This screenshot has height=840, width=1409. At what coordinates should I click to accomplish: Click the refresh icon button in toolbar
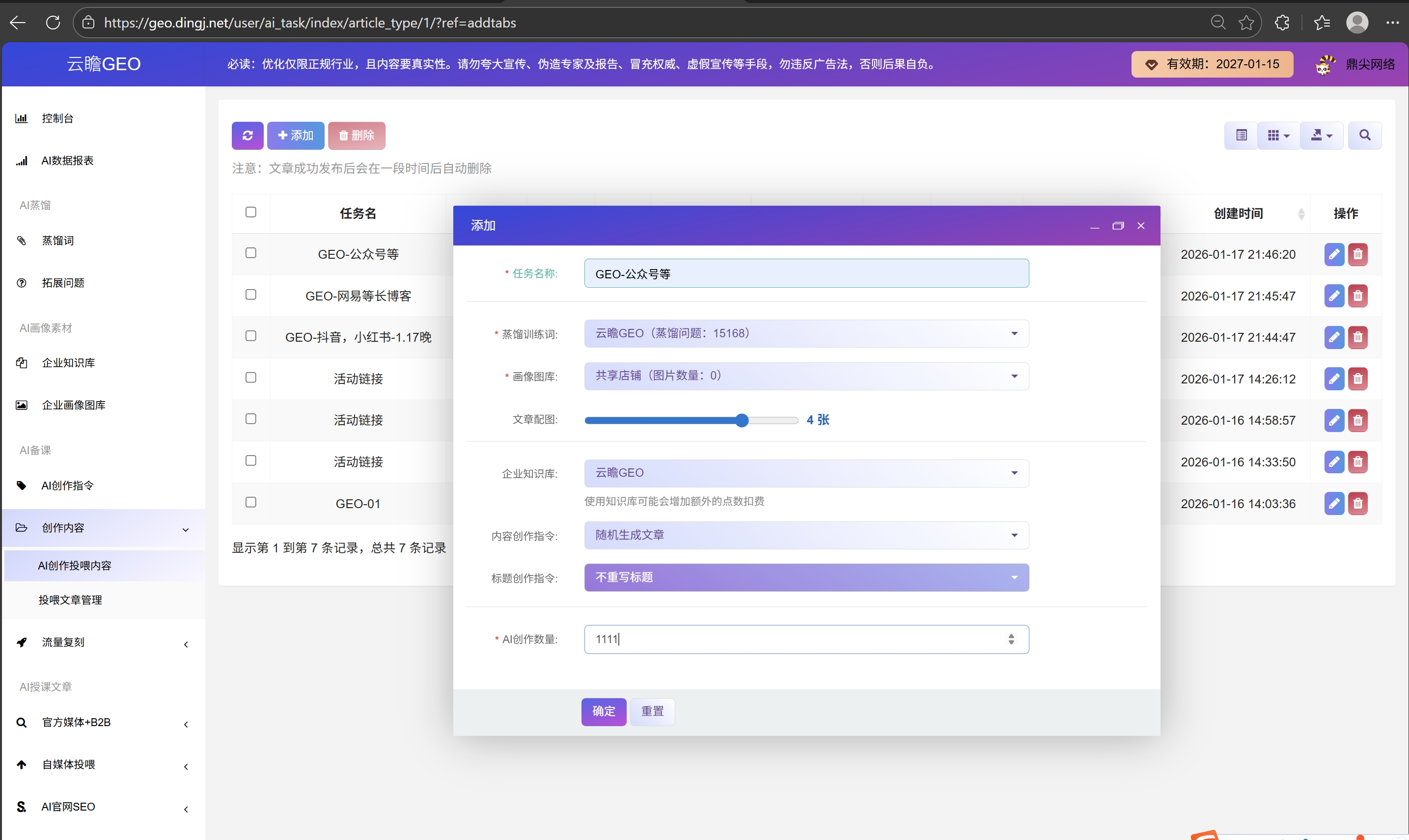pyautogui.click(x=248, y=135)
